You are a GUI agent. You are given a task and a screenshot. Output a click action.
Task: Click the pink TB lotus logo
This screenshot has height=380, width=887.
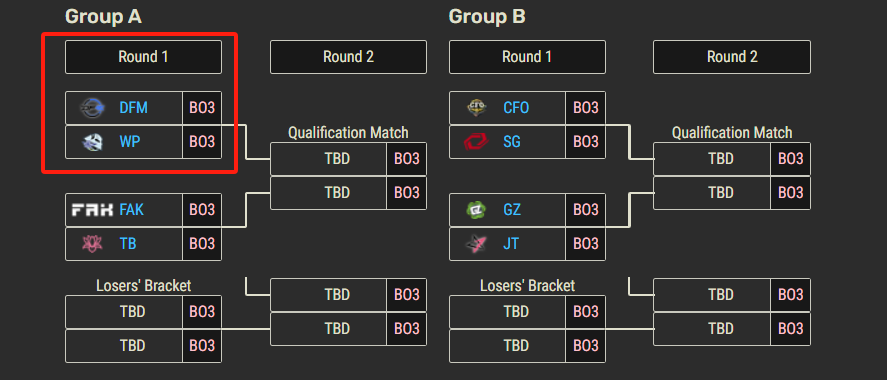coord(92,244)
